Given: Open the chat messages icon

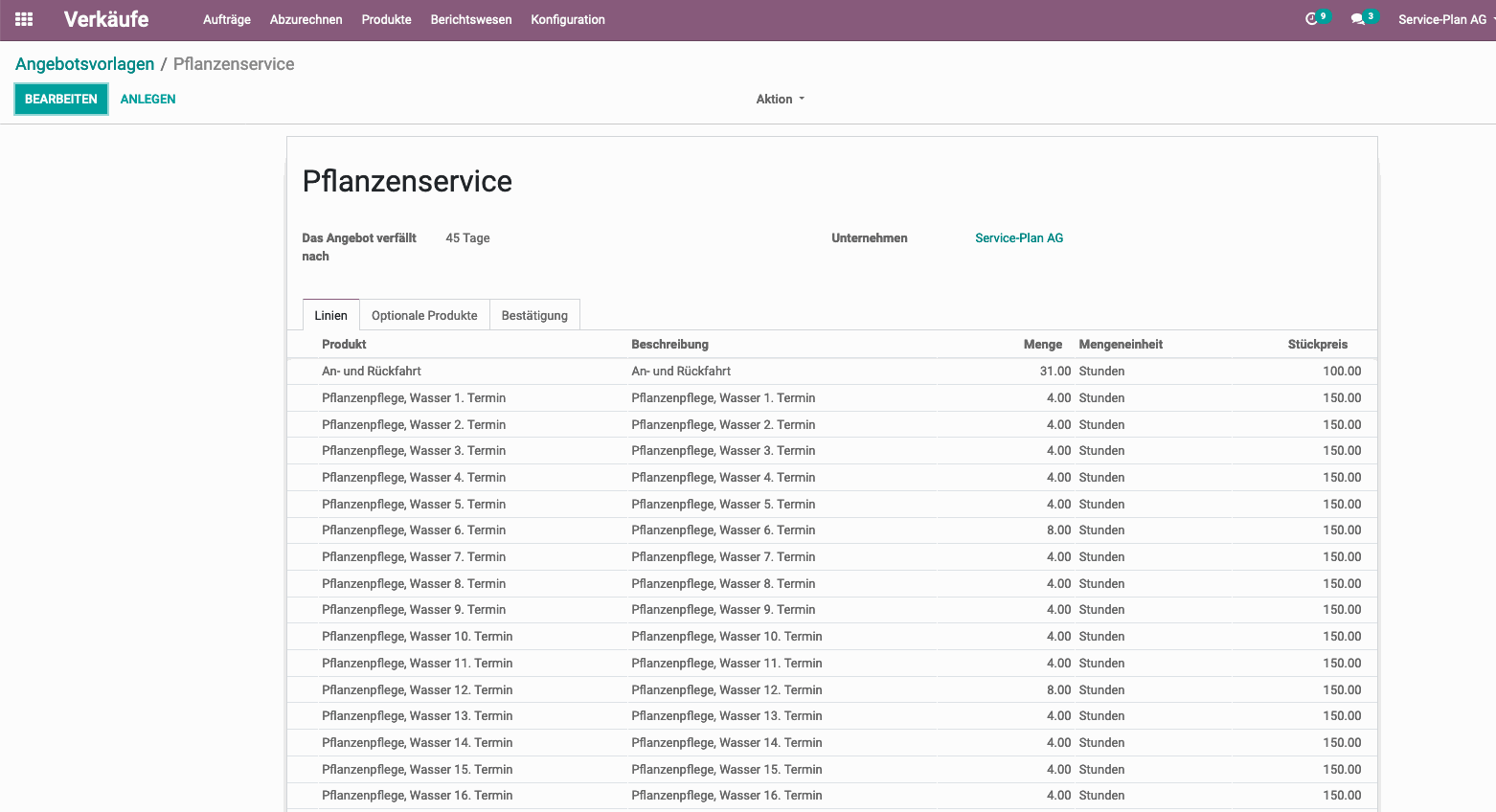Looking at the screenshot, I should 1358,19.
